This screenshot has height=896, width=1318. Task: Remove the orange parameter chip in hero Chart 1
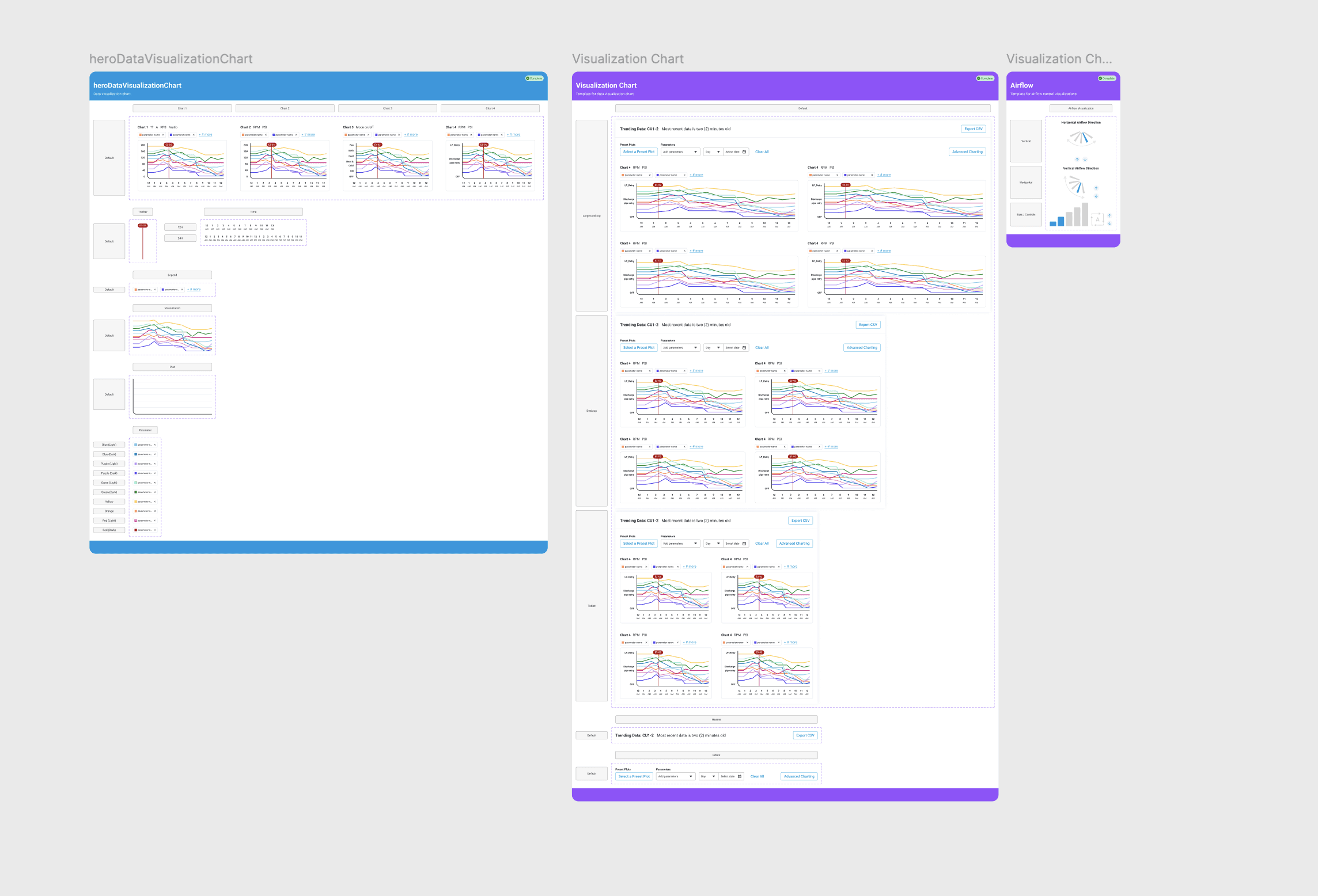coord(163,135)
